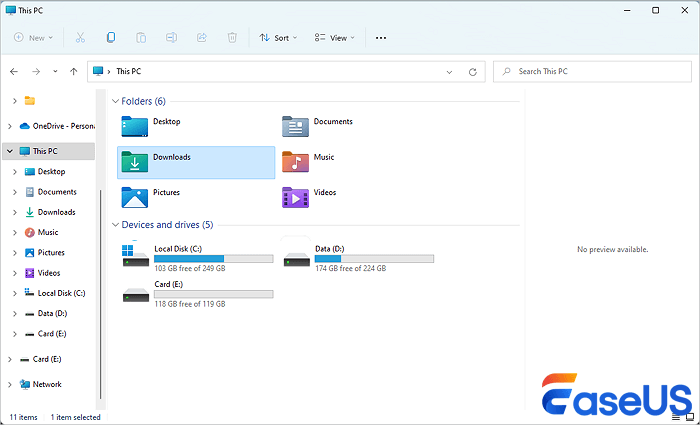
Task: Open the Videos folder in main pane
Action: click(294, 196)
